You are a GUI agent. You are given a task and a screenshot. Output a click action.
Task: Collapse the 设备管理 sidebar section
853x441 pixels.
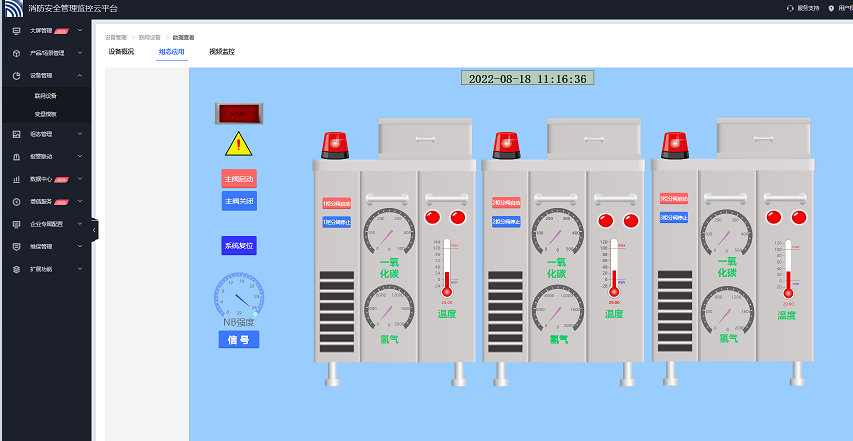click(80, 75)
